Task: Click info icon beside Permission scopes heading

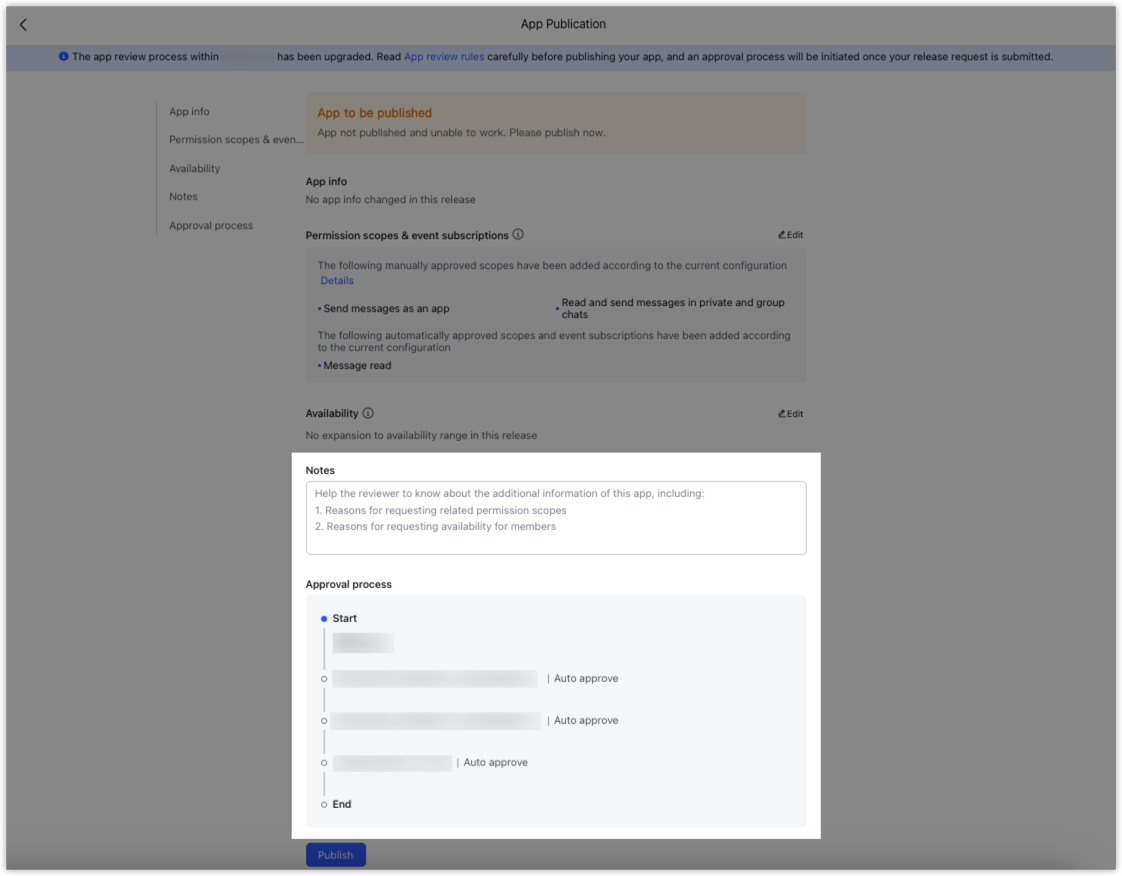Action: 516,234
